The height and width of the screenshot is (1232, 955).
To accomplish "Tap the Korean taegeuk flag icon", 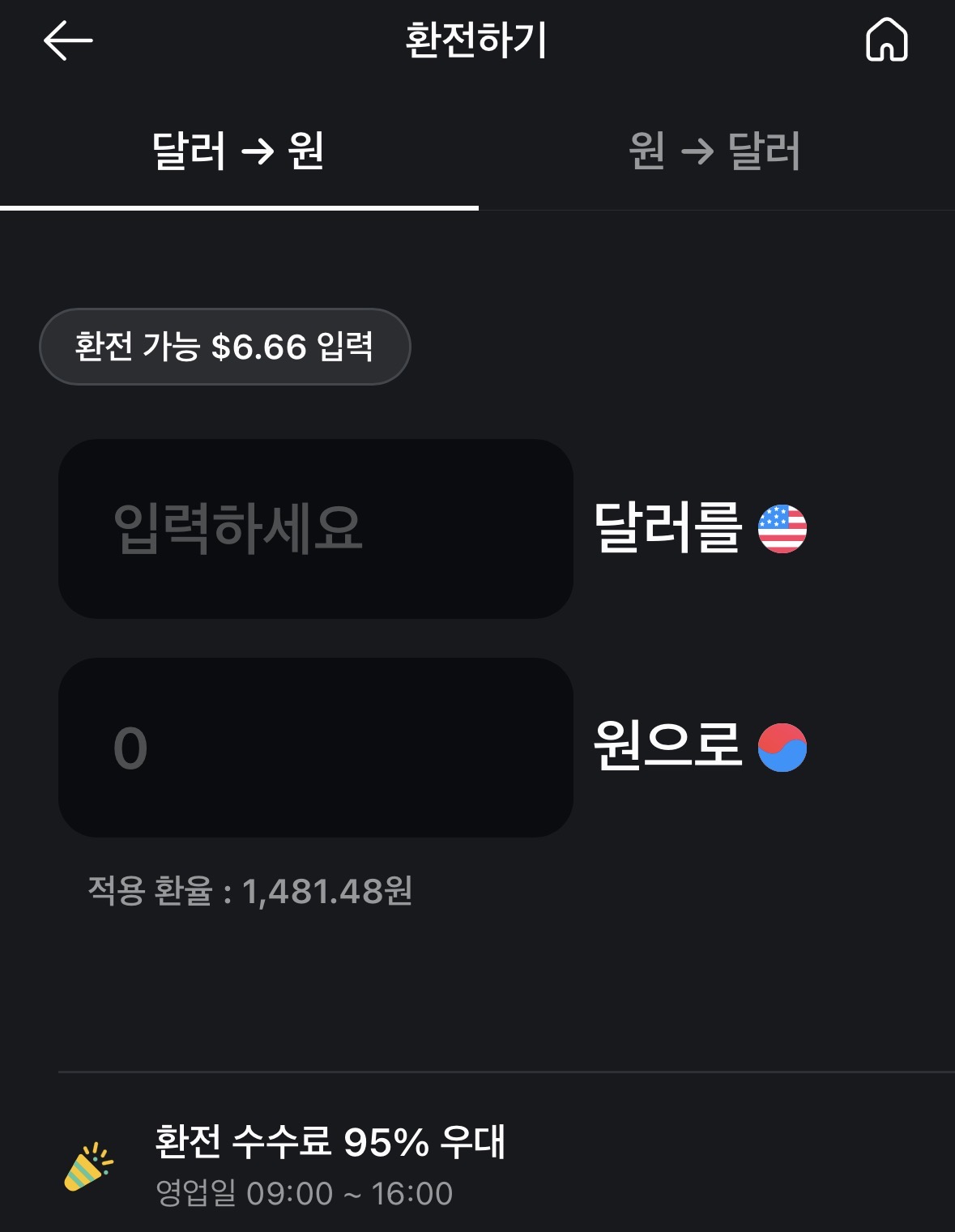I will coord(782,747).
